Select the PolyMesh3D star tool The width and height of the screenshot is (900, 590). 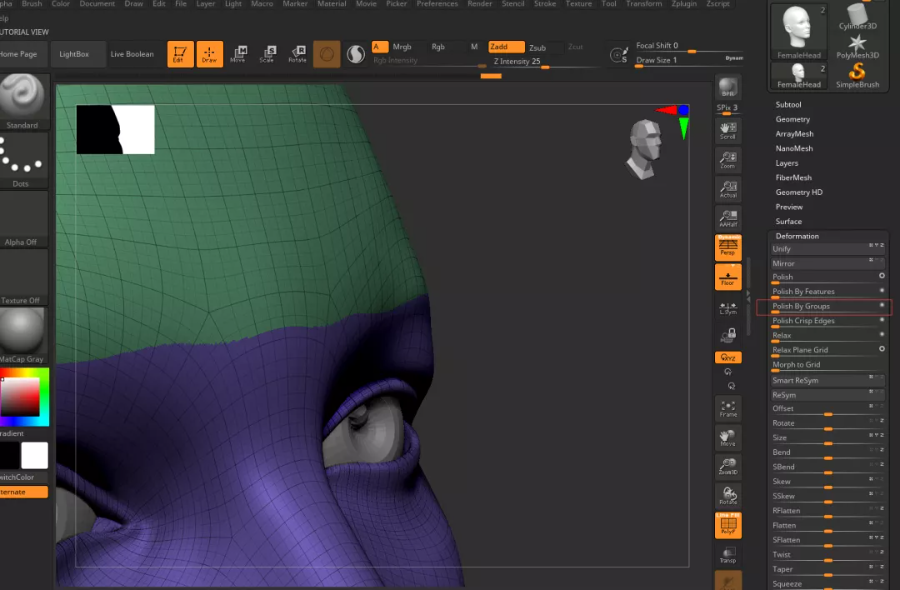pyautogui.click(x=858, y=46)
